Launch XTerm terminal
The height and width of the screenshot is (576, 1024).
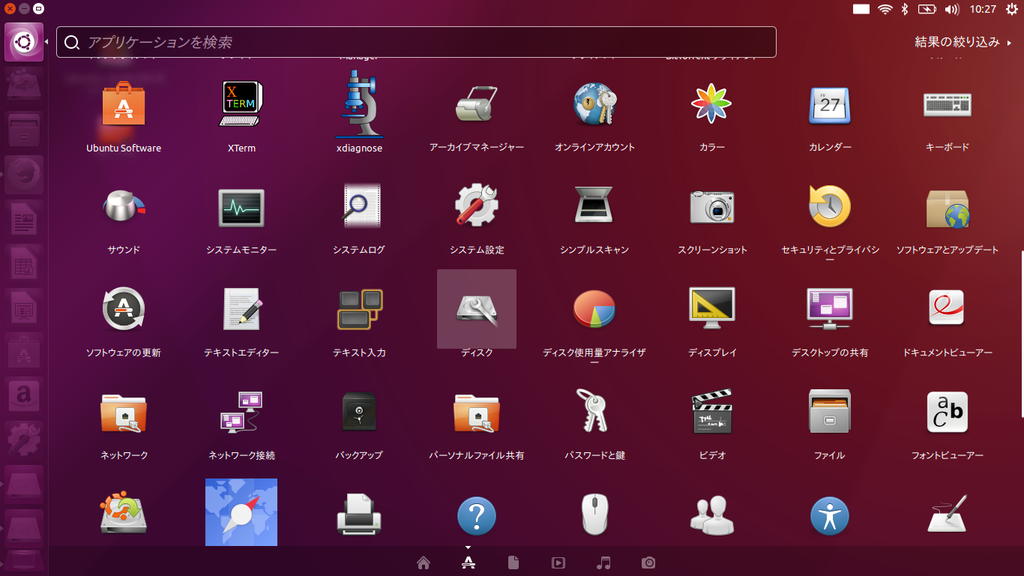pos(241,104)
